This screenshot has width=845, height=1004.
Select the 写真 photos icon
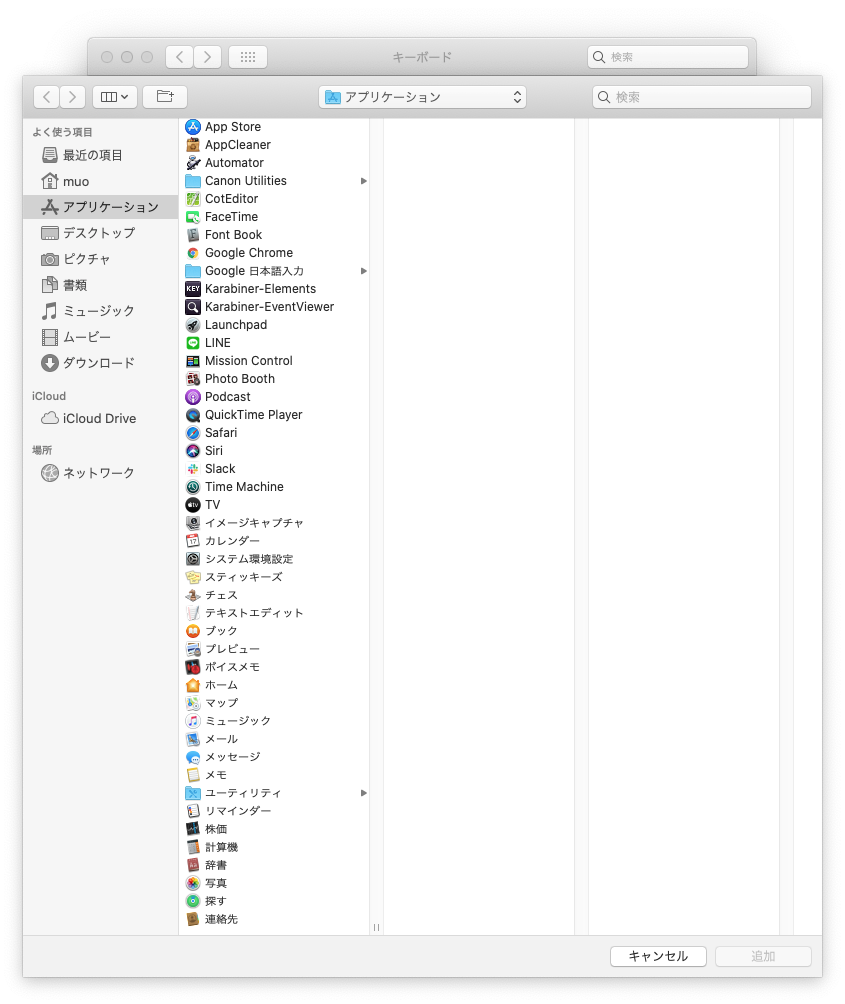(x=193, y=883)
